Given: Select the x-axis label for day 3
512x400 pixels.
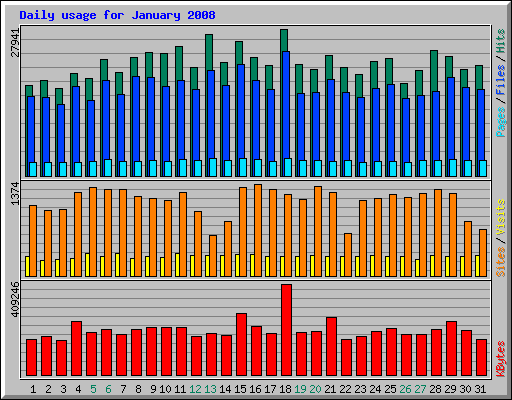Looking at the screenshot, I should click(63, 389).
